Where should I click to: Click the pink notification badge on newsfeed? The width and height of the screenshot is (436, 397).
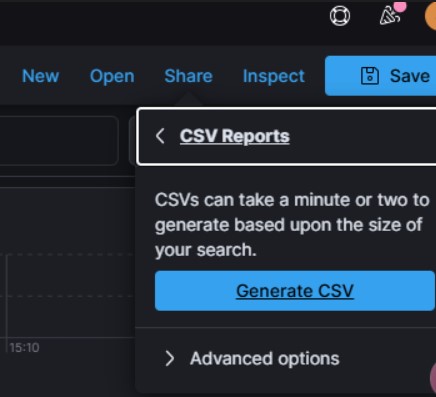pyautogui.click(x=400, y=6)
